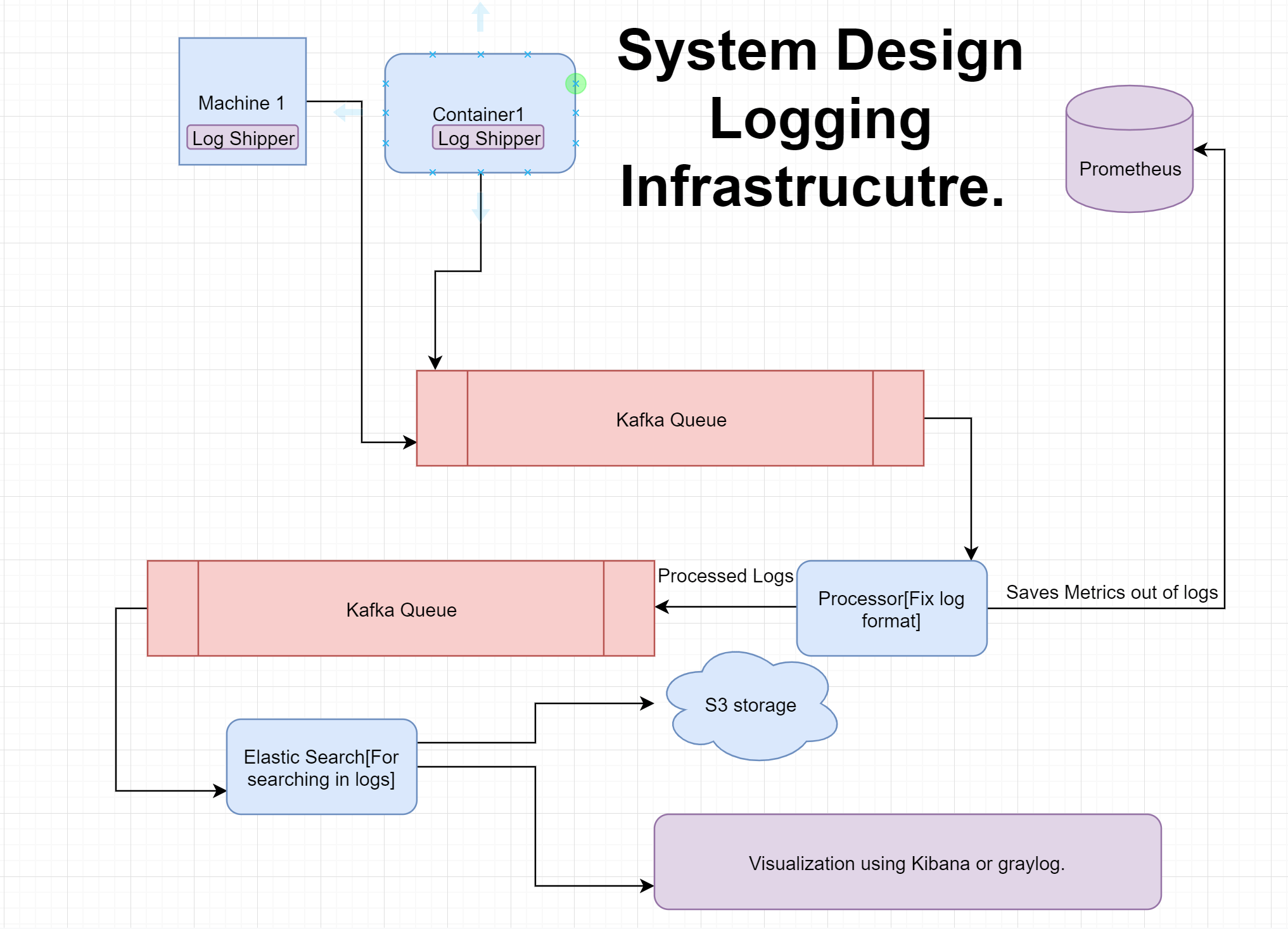Select the Log Shipper label inside Machine 1

243,138
